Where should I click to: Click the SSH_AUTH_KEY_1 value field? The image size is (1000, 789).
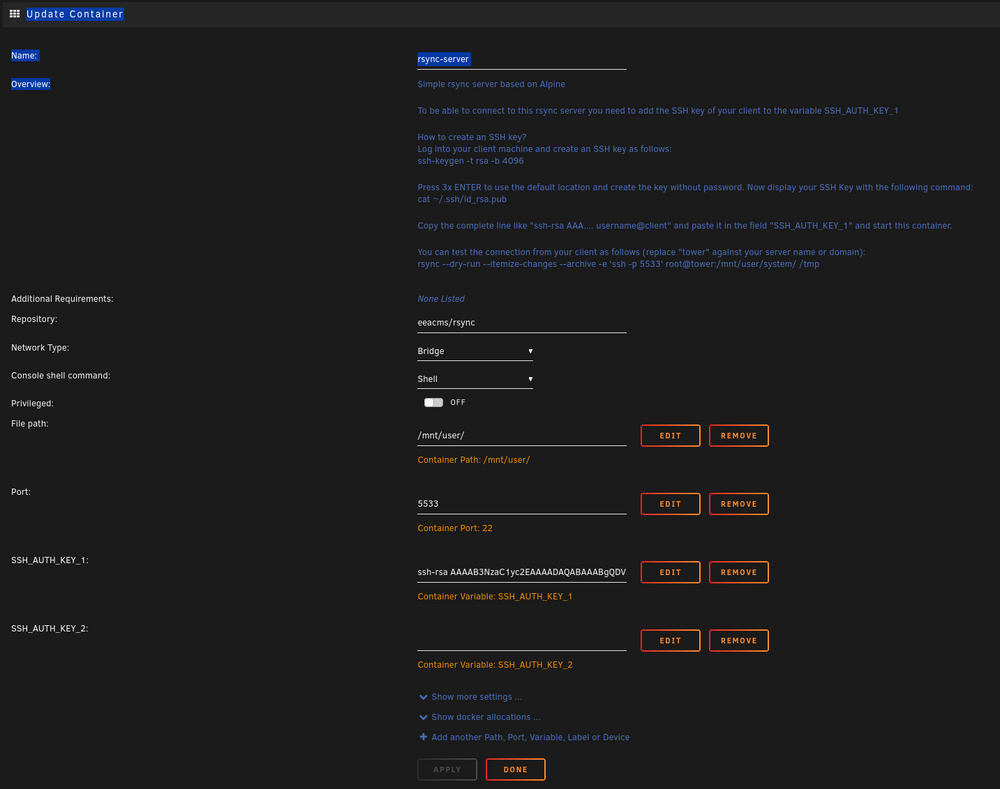coord(522,572)
